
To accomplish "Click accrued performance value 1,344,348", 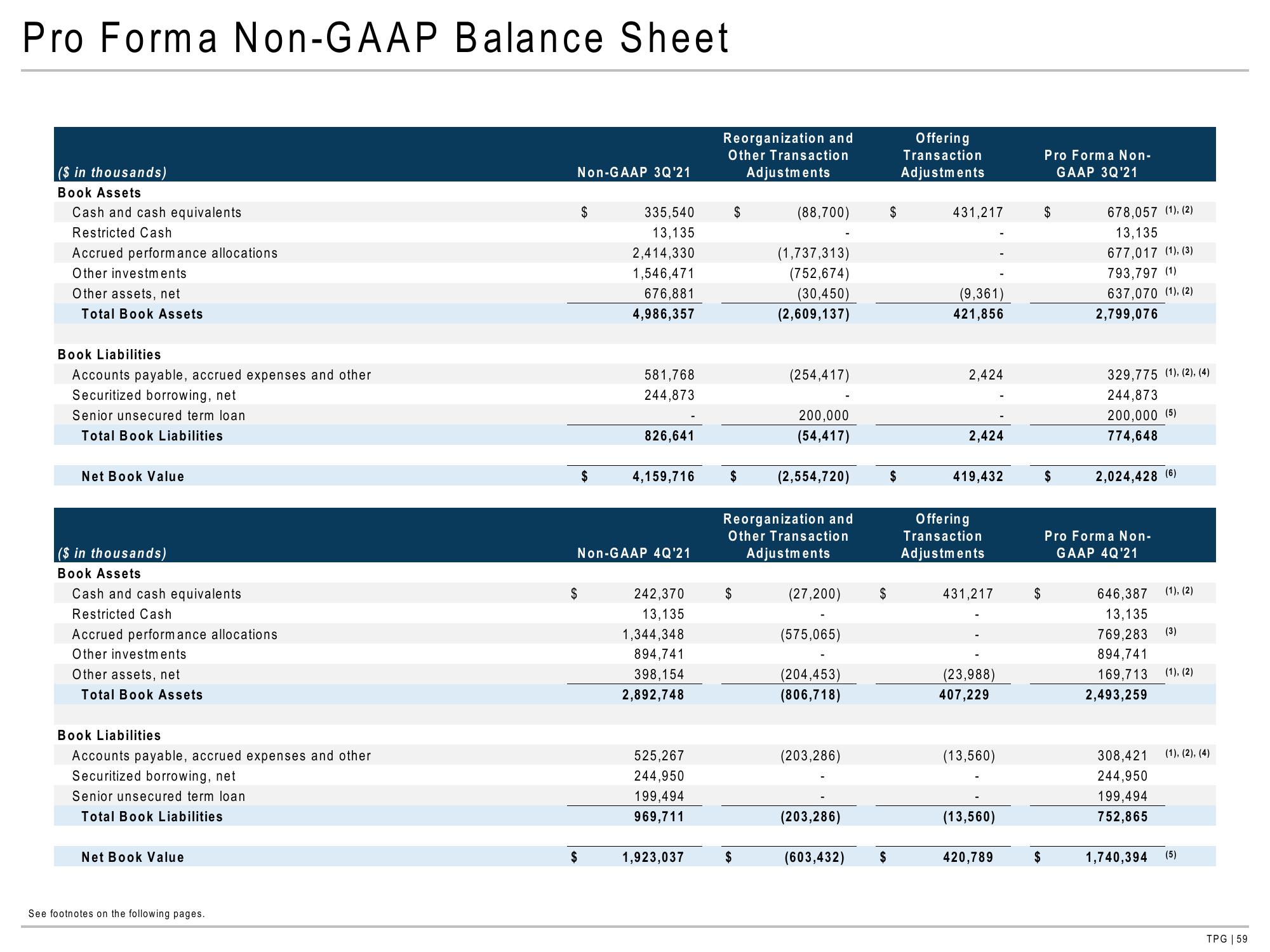I will pos(653,635).
